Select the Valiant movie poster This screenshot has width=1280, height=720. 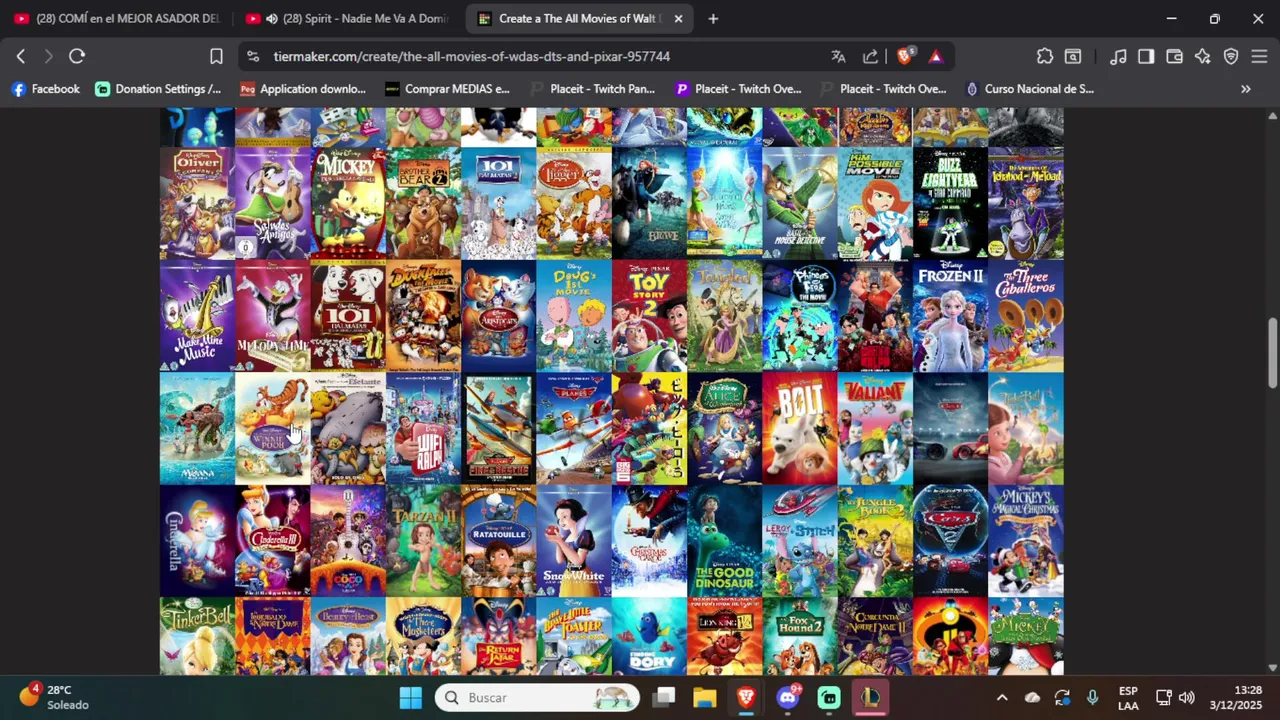(x=875, y=429)
